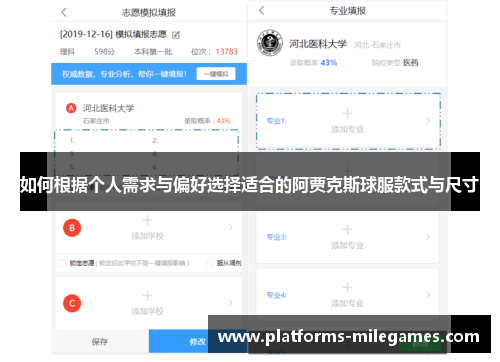Add a major in 专业4 plus icon

pos(347,287)
